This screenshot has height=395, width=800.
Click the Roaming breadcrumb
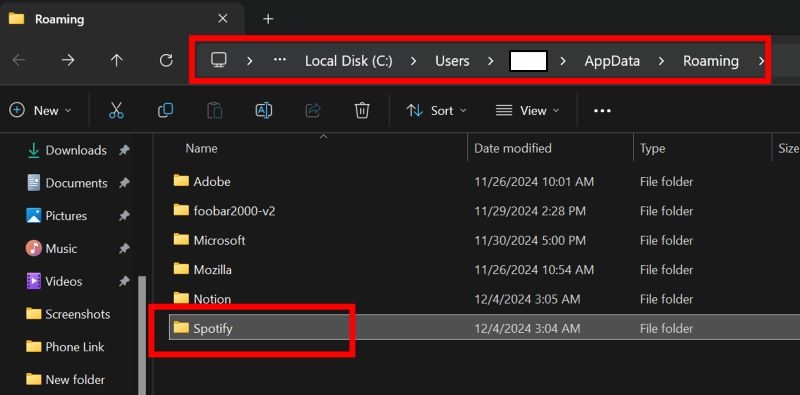point(711,61)
